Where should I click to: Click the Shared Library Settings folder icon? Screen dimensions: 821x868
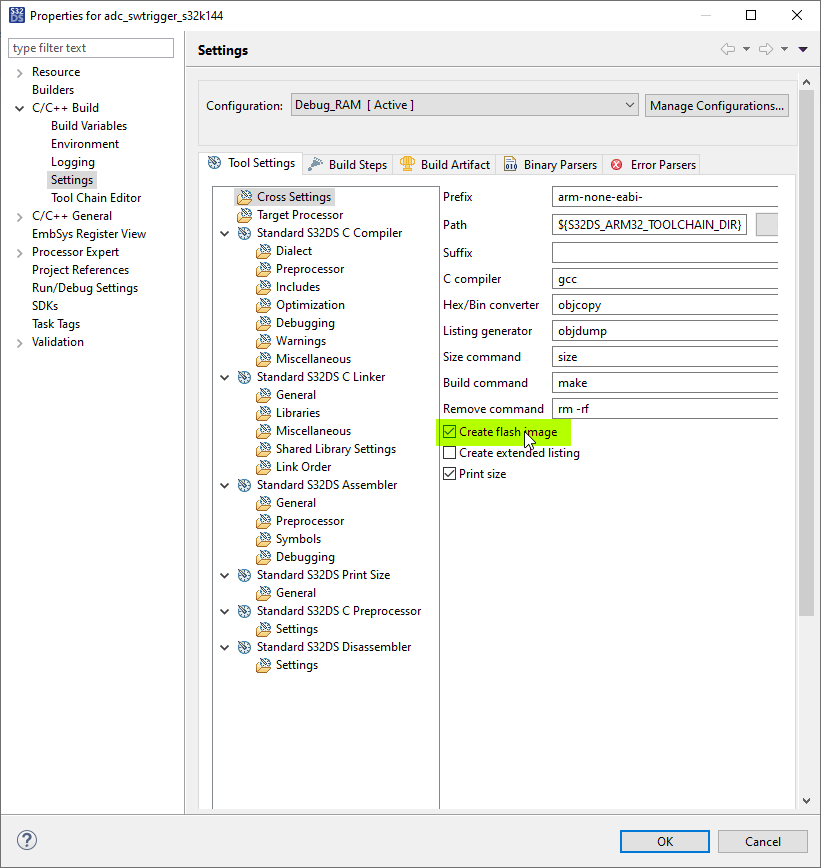264,449
